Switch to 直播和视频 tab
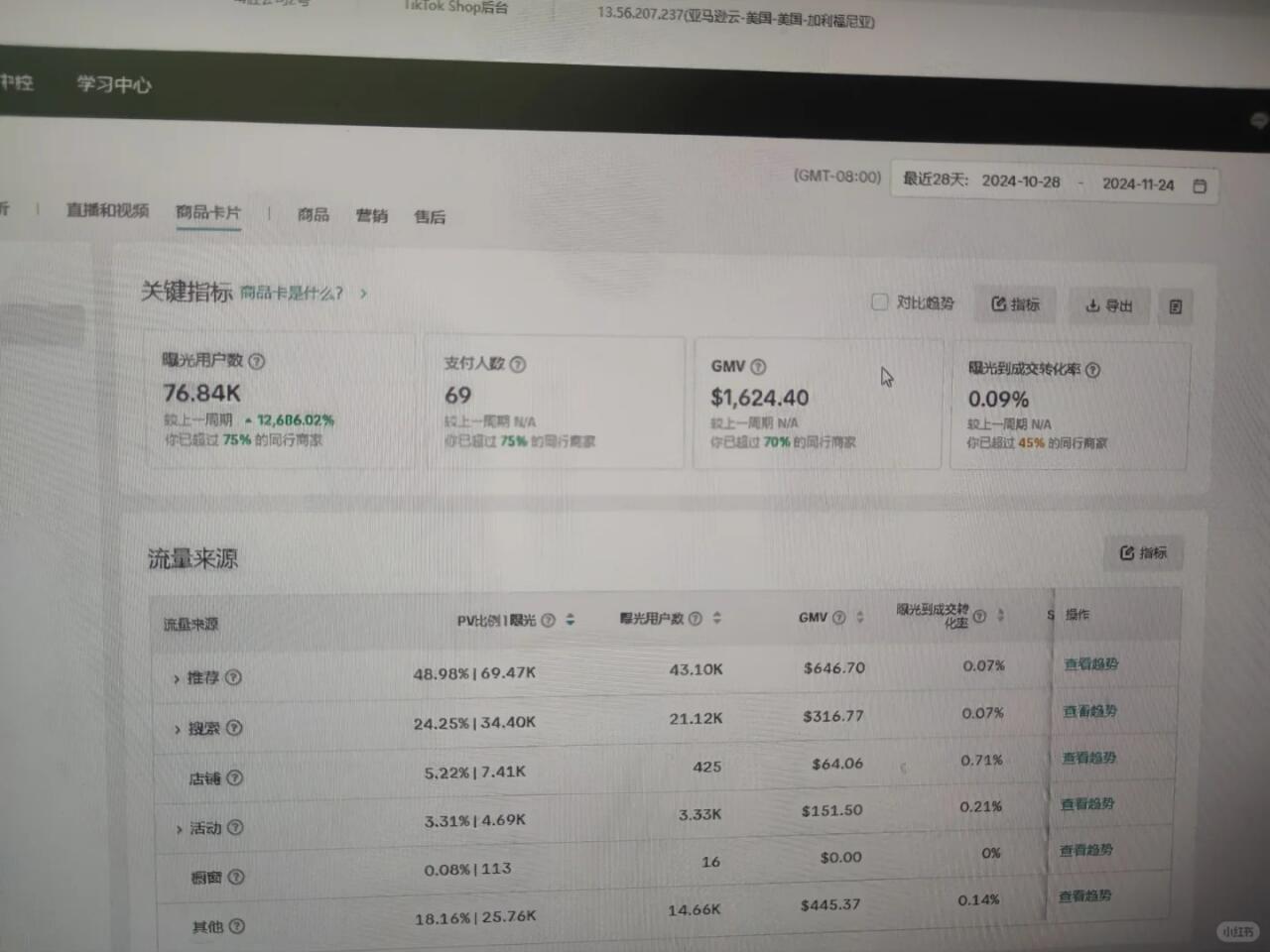This screenshot has height=952, width=1270. click(107, 210)
